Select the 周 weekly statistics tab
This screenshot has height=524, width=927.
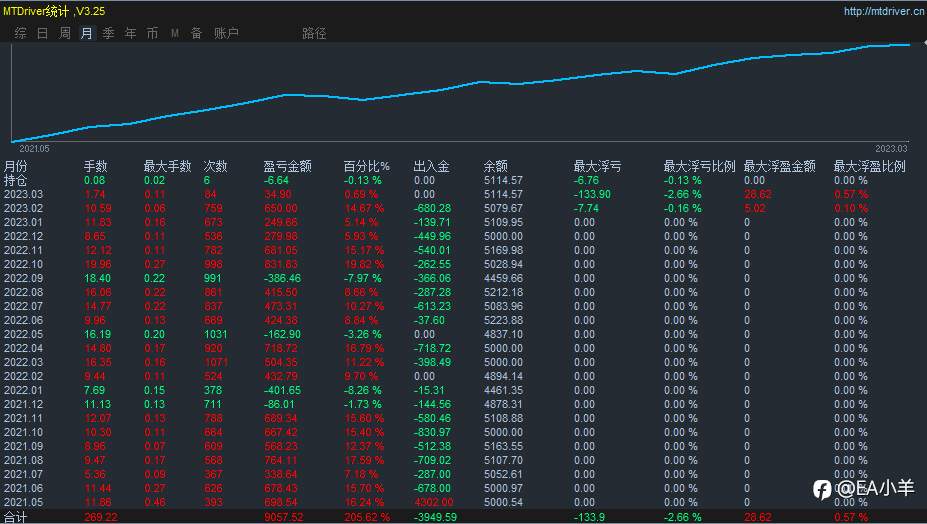tap(65, 33)
